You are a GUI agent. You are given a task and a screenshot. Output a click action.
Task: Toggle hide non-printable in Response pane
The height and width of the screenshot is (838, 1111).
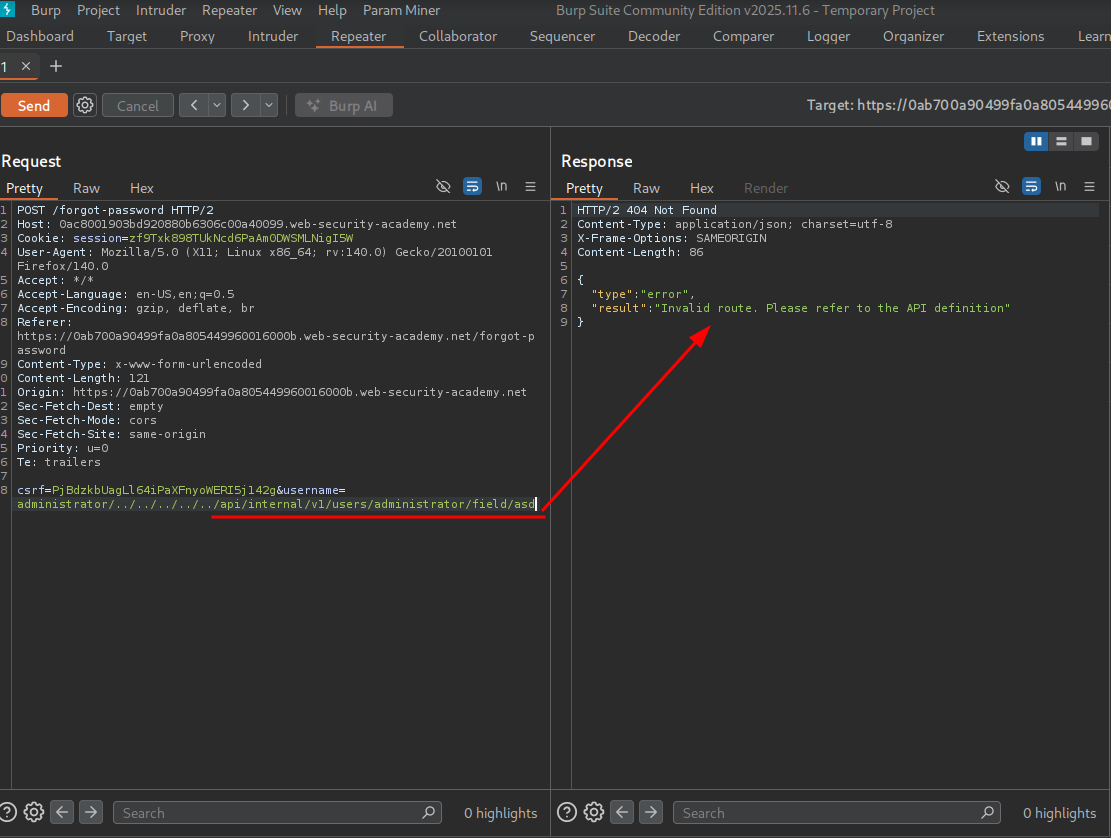point(1002,186)
